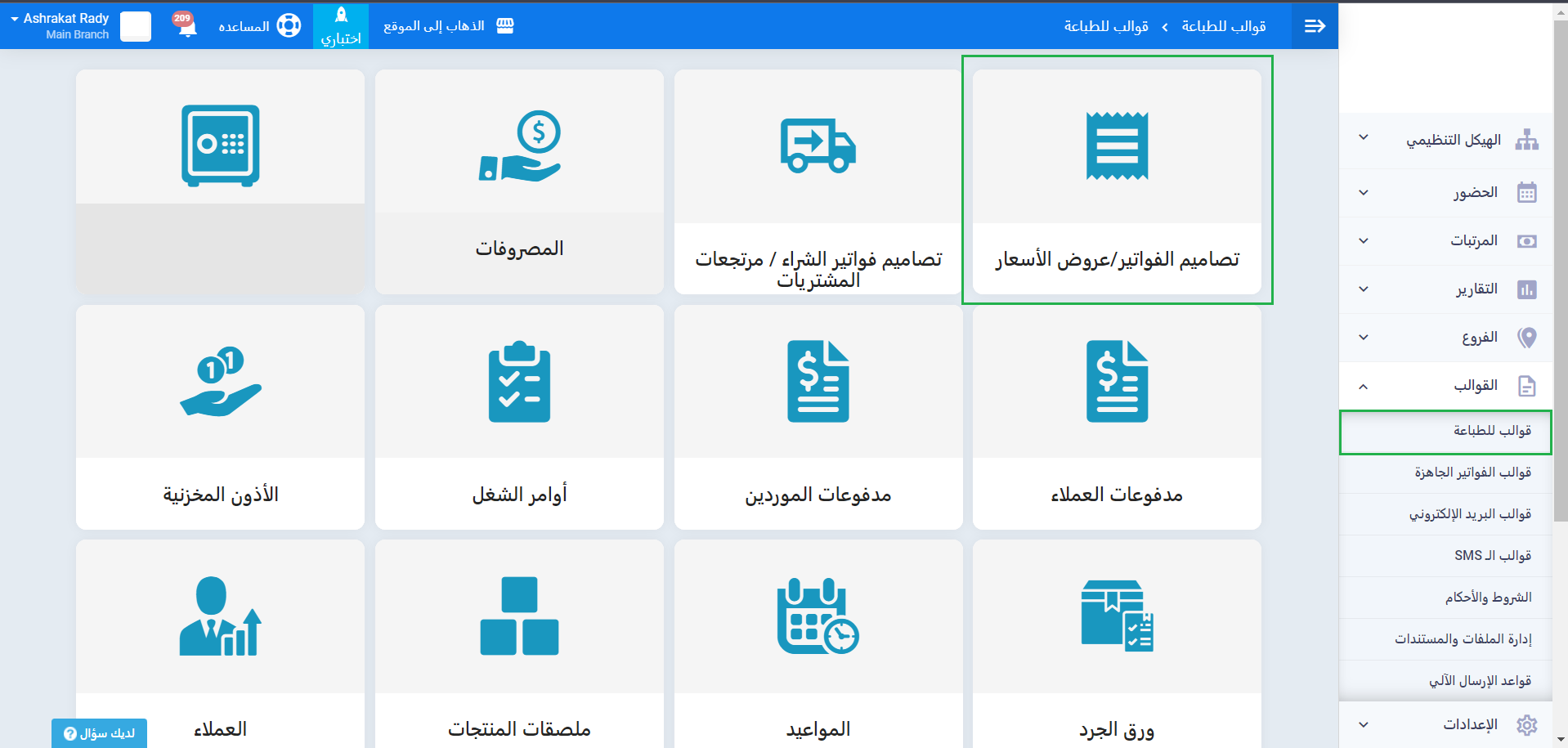Image resolution: width=1568 pixels, height=748 pixels.
Task: Click the purchase invoices truck icon
Action: pos(818,146)
